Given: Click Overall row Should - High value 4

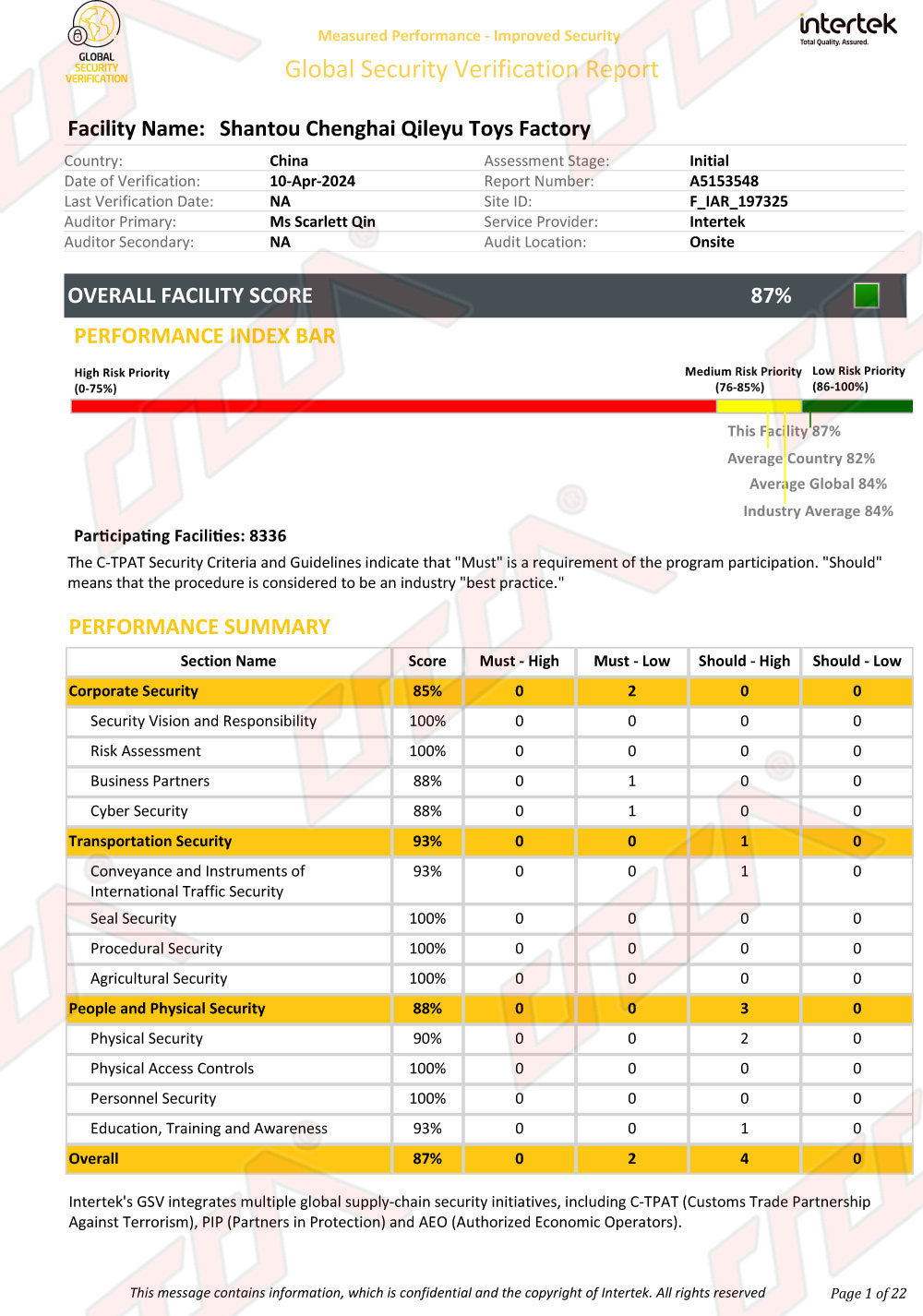Looking at the screenshot, I should [744, 1158].
